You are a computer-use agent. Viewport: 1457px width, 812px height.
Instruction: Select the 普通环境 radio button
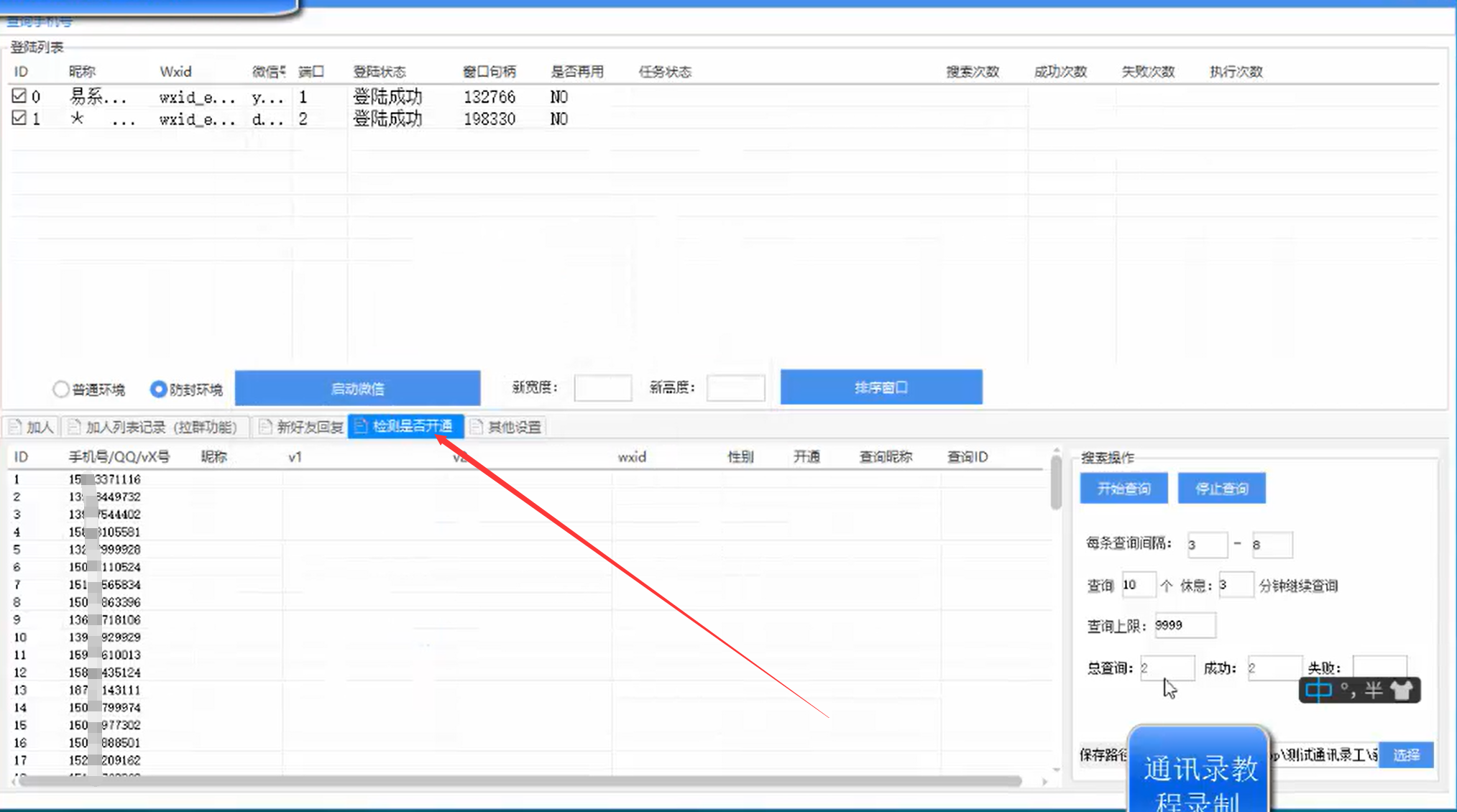(61, 389)
